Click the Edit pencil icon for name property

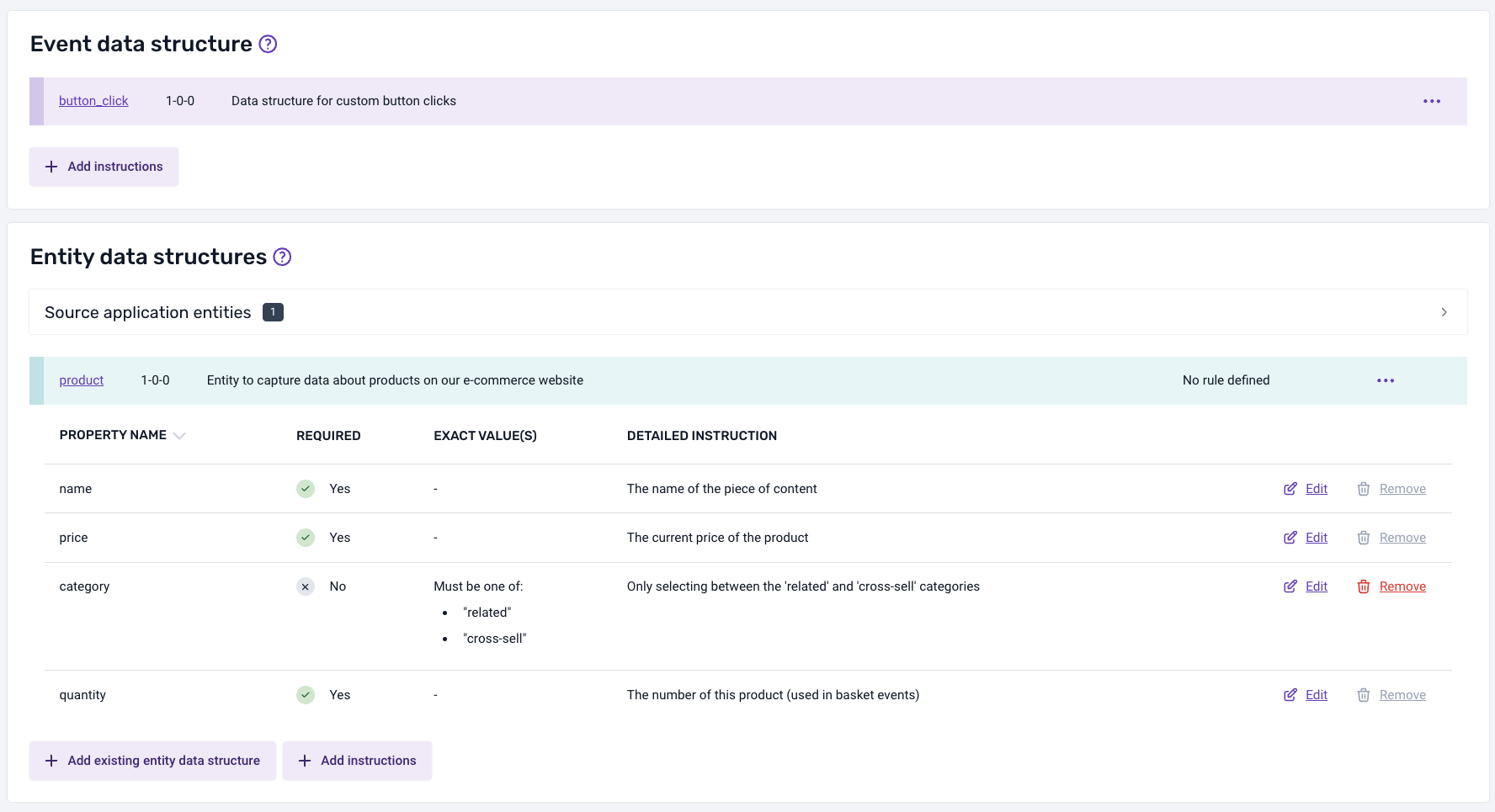(1290, 488)
